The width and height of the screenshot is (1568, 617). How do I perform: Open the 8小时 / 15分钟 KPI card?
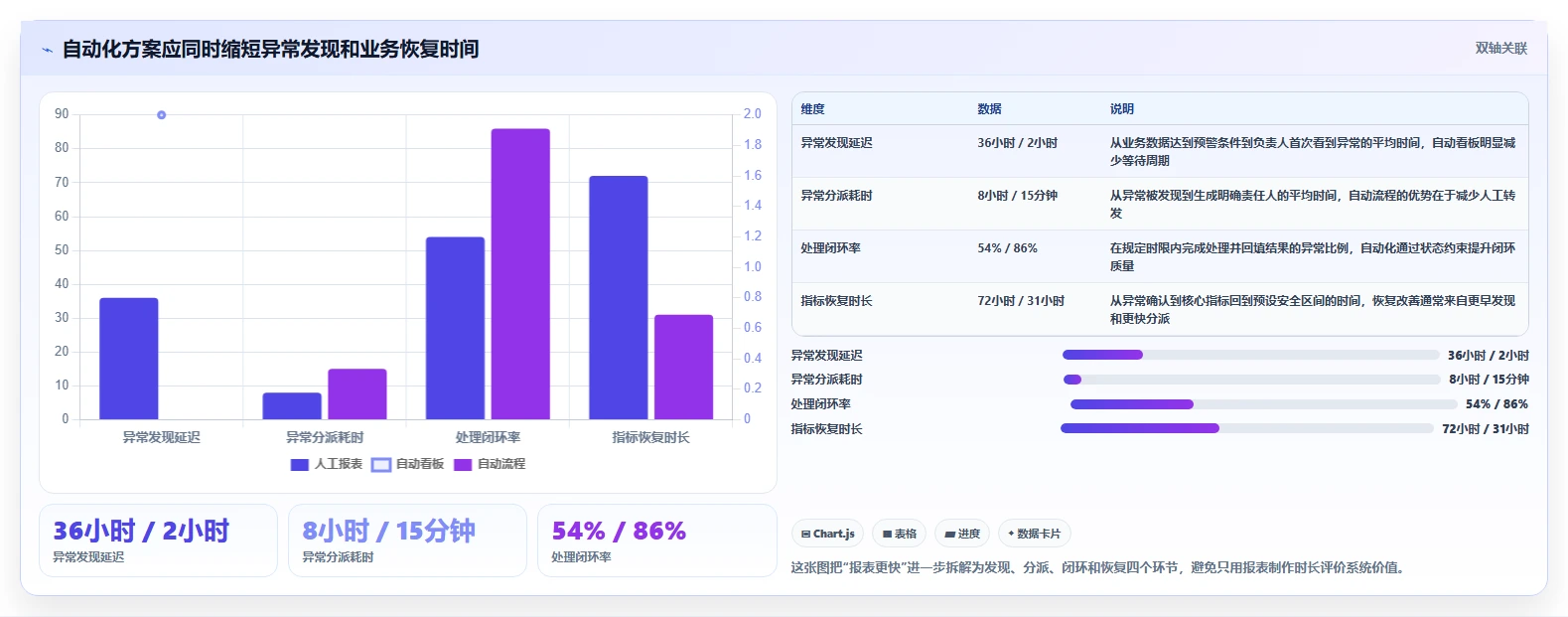407,540
